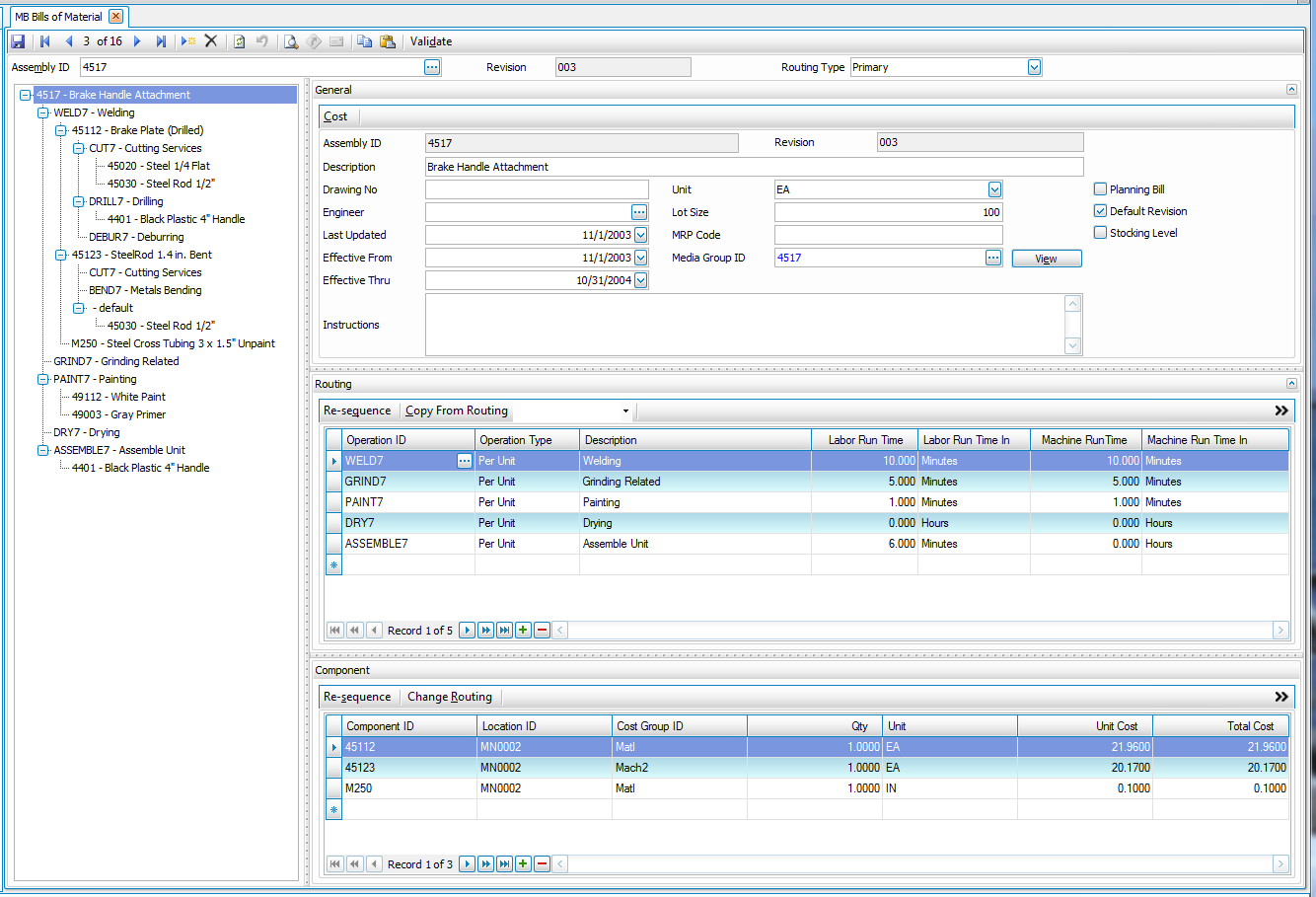Open Print Preview from the toolbar
Screen dimensions: 1316x897
click(x=291, y=41)
